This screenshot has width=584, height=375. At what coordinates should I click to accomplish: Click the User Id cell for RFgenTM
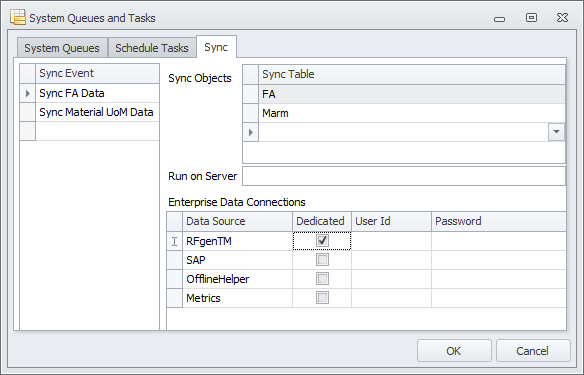click(x=391, y=241)
